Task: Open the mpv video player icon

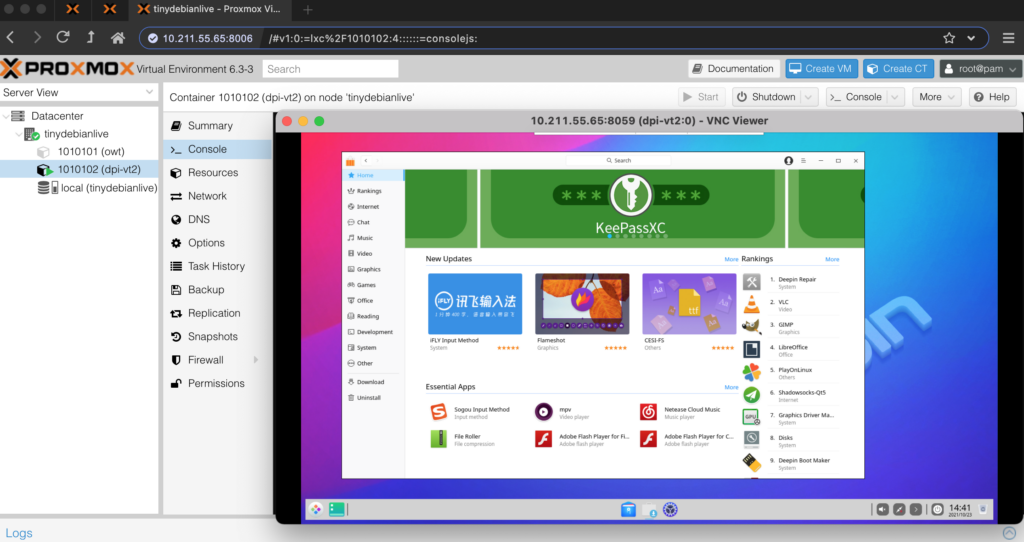Action: [543, 412]
